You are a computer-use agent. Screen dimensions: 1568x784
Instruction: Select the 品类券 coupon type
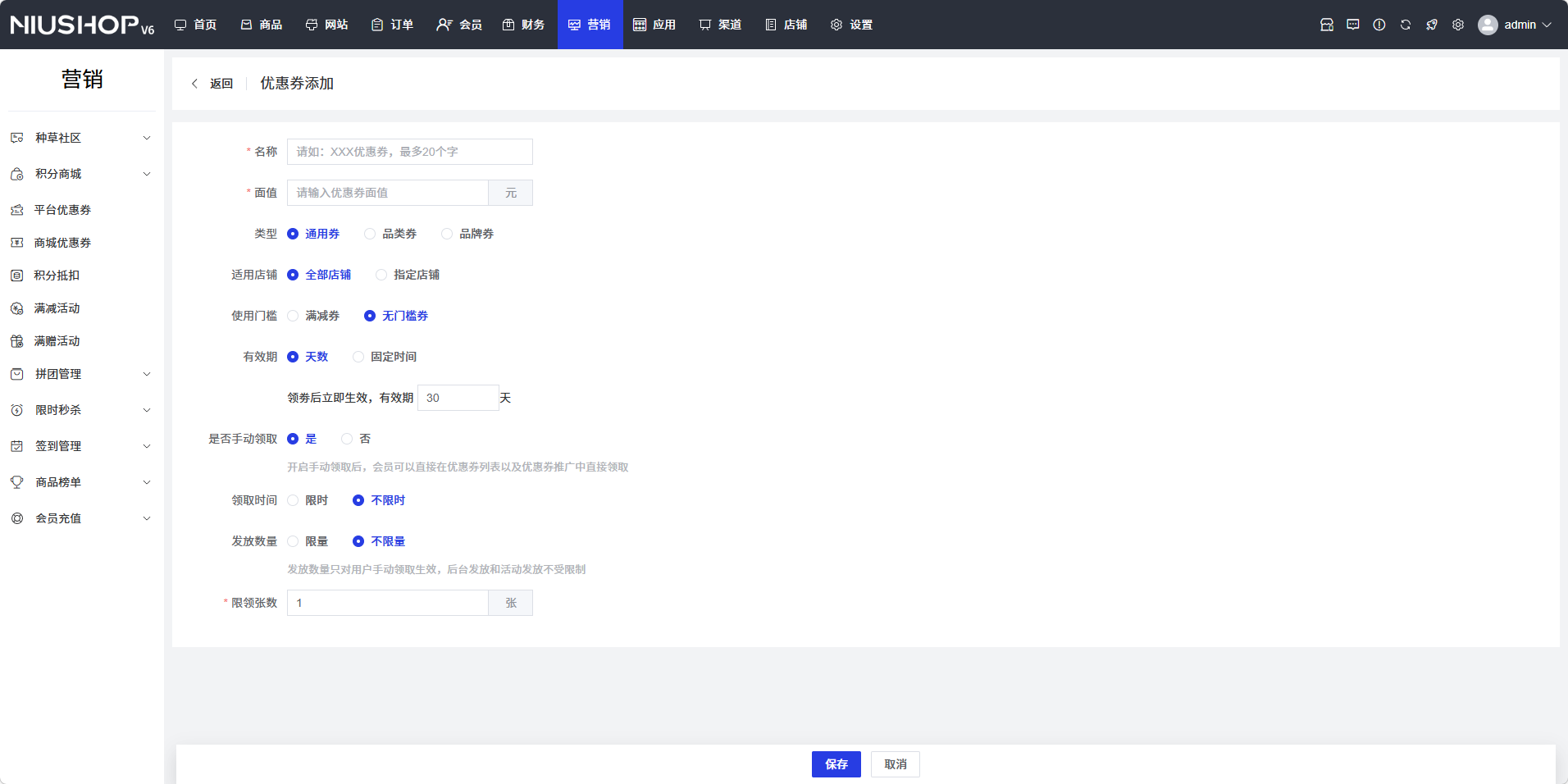pos(390,234)
